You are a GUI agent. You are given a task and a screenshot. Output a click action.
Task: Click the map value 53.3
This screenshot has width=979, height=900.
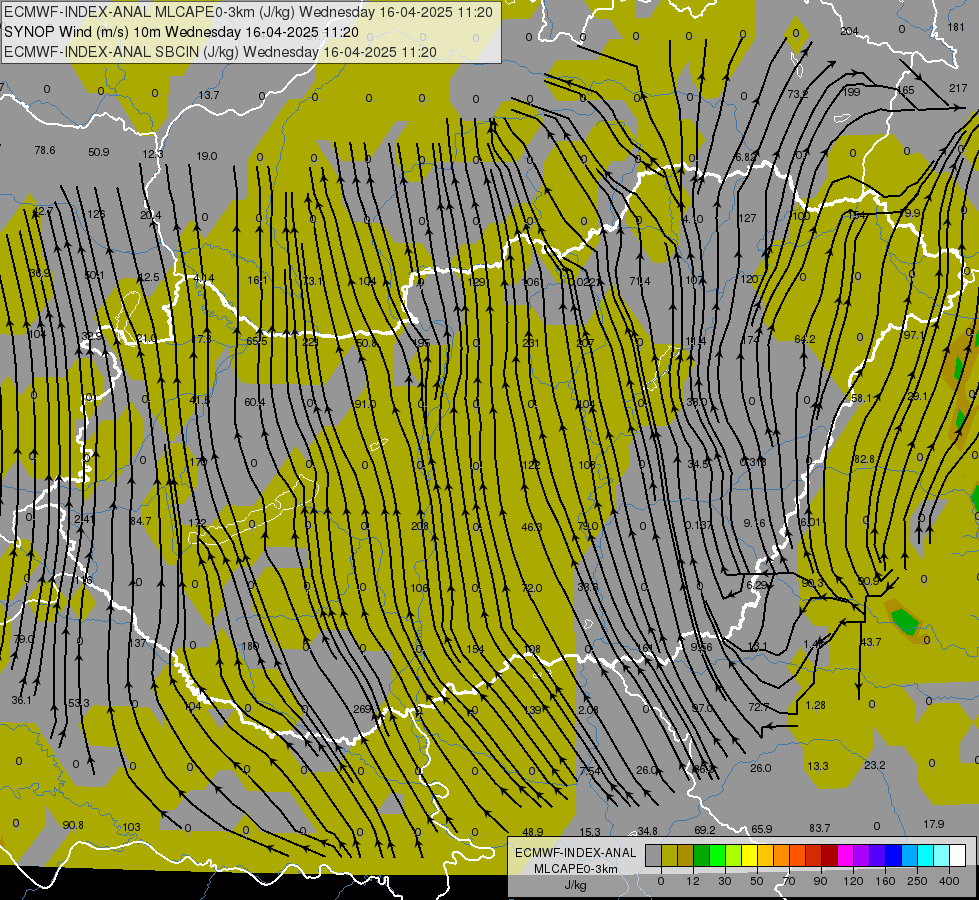[x=79, y=703]
